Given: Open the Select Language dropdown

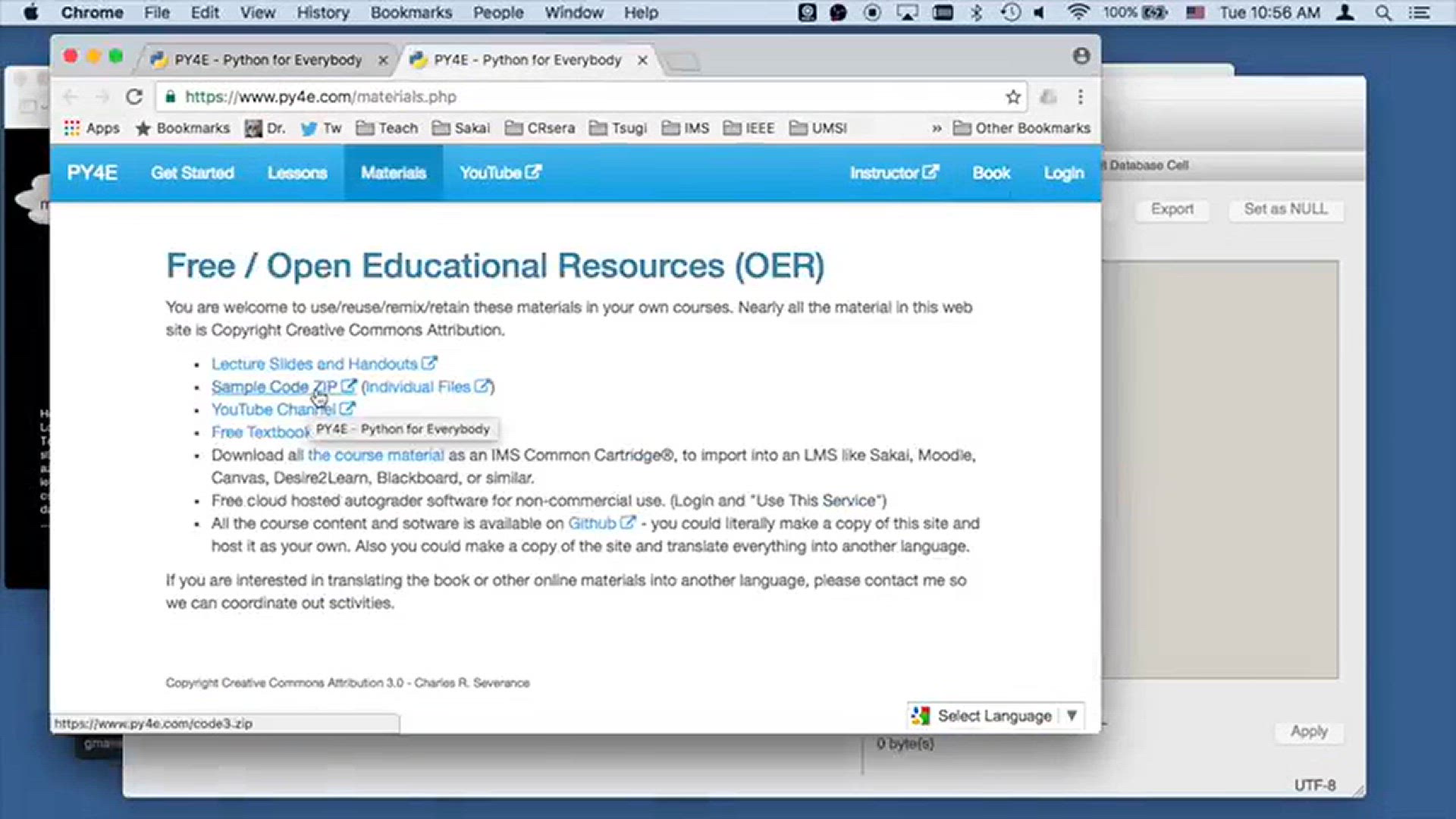Looking at the screenshot, I should point(995,716).
